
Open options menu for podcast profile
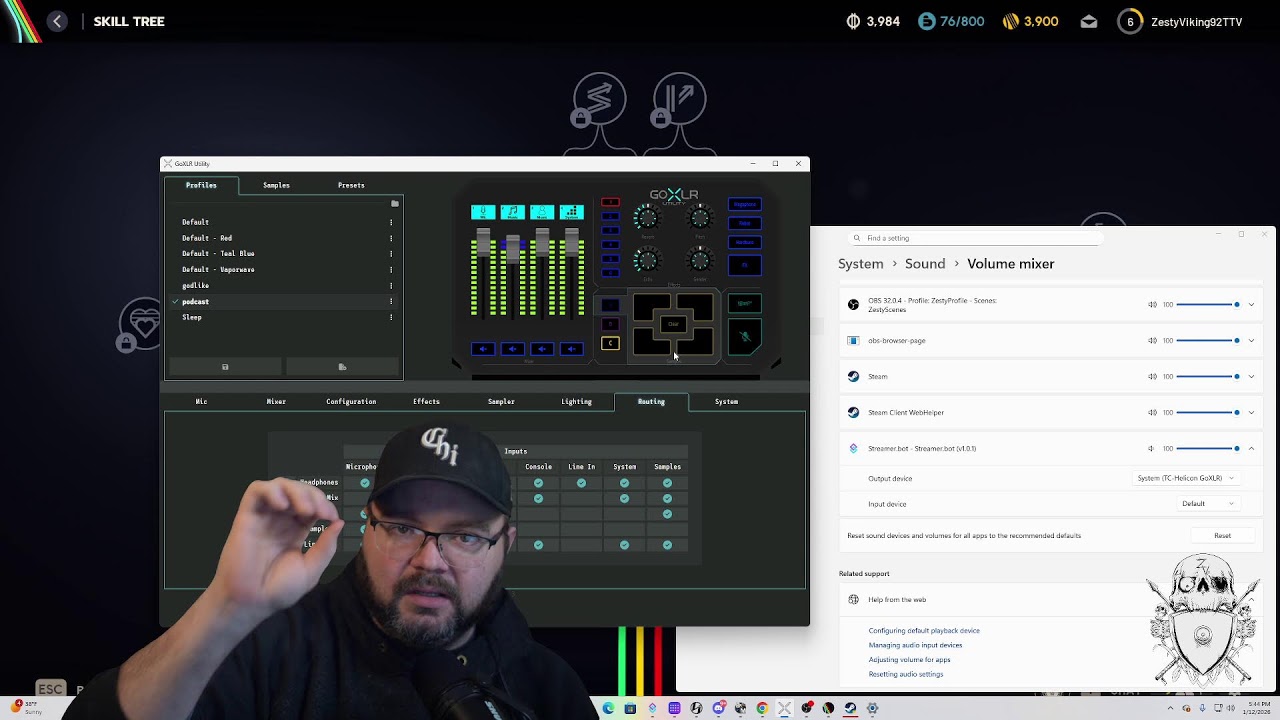click(391, 301)
